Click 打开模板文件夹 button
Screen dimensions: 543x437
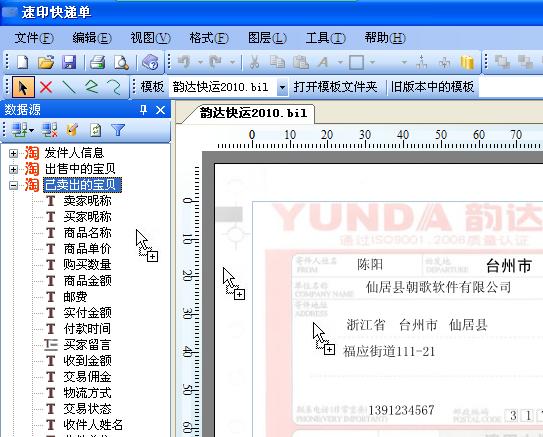pyautogui.click(x=335, y=87)
